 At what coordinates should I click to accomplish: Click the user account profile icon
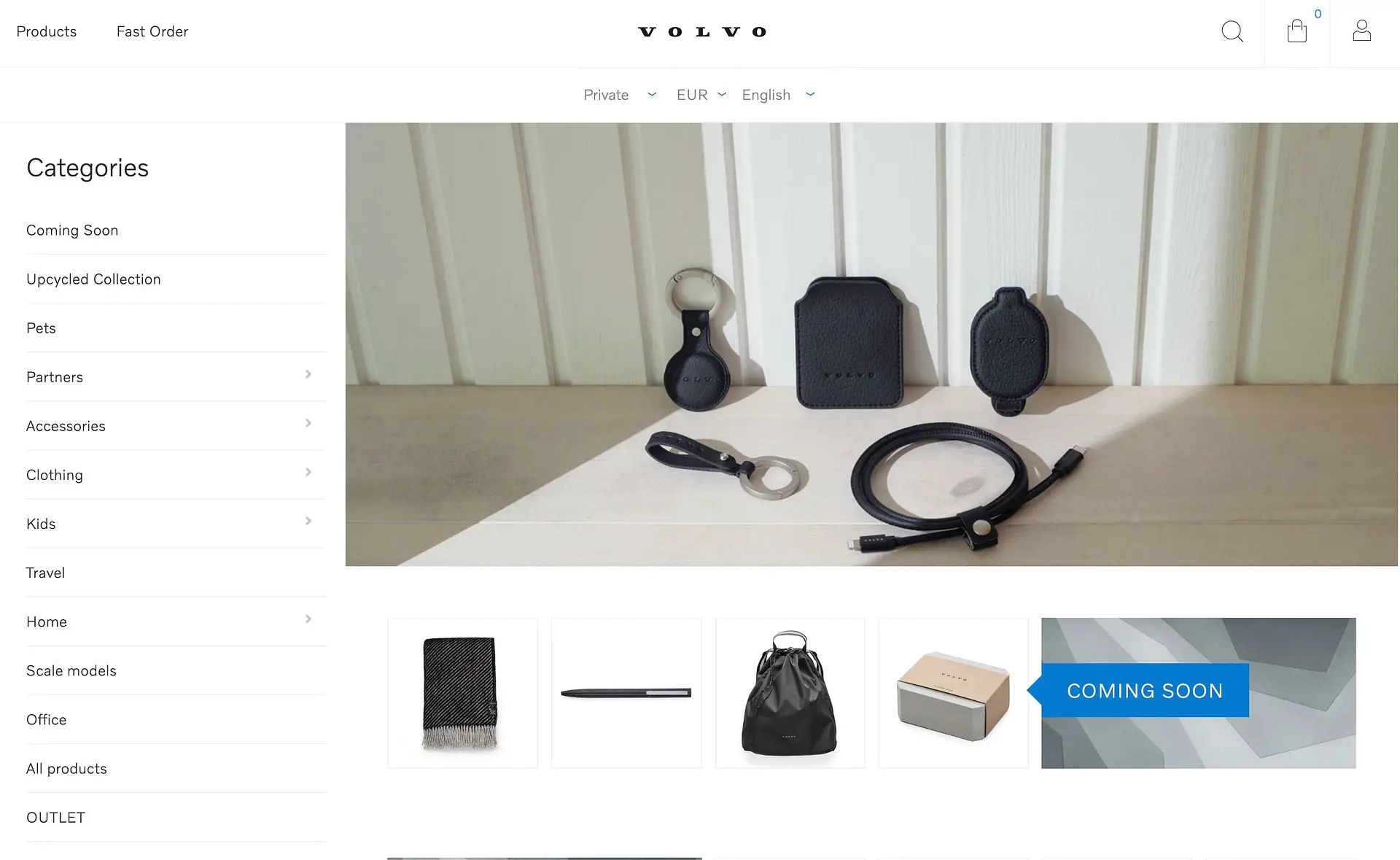[x=1362, y=30]
